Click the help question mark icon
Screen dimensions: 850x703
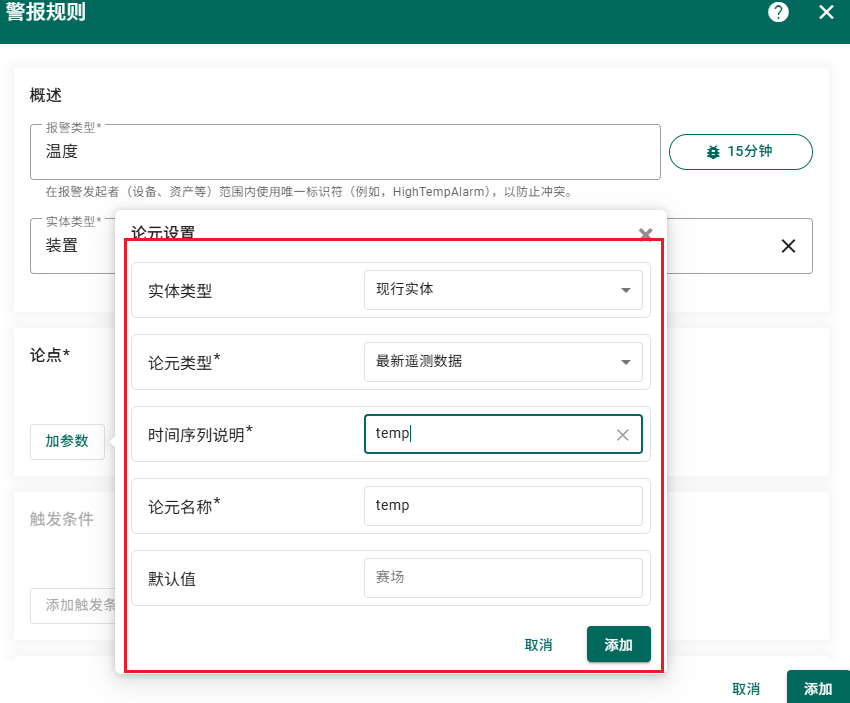[778, 12]
